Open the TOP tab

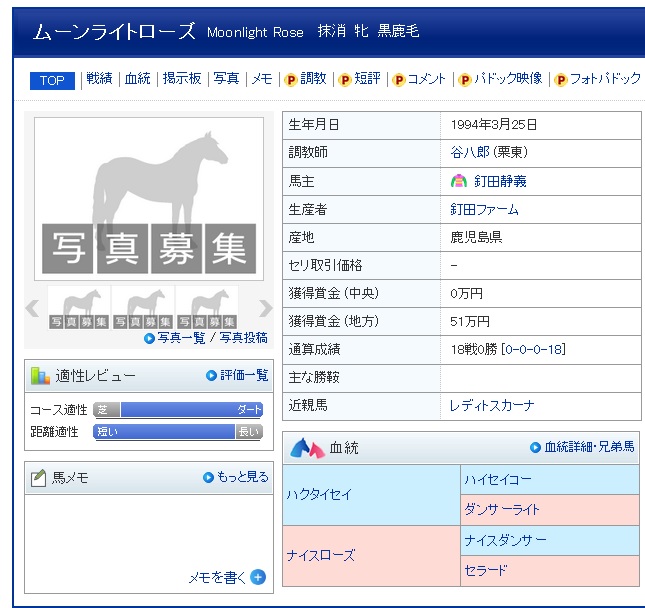tap(52, 80)
